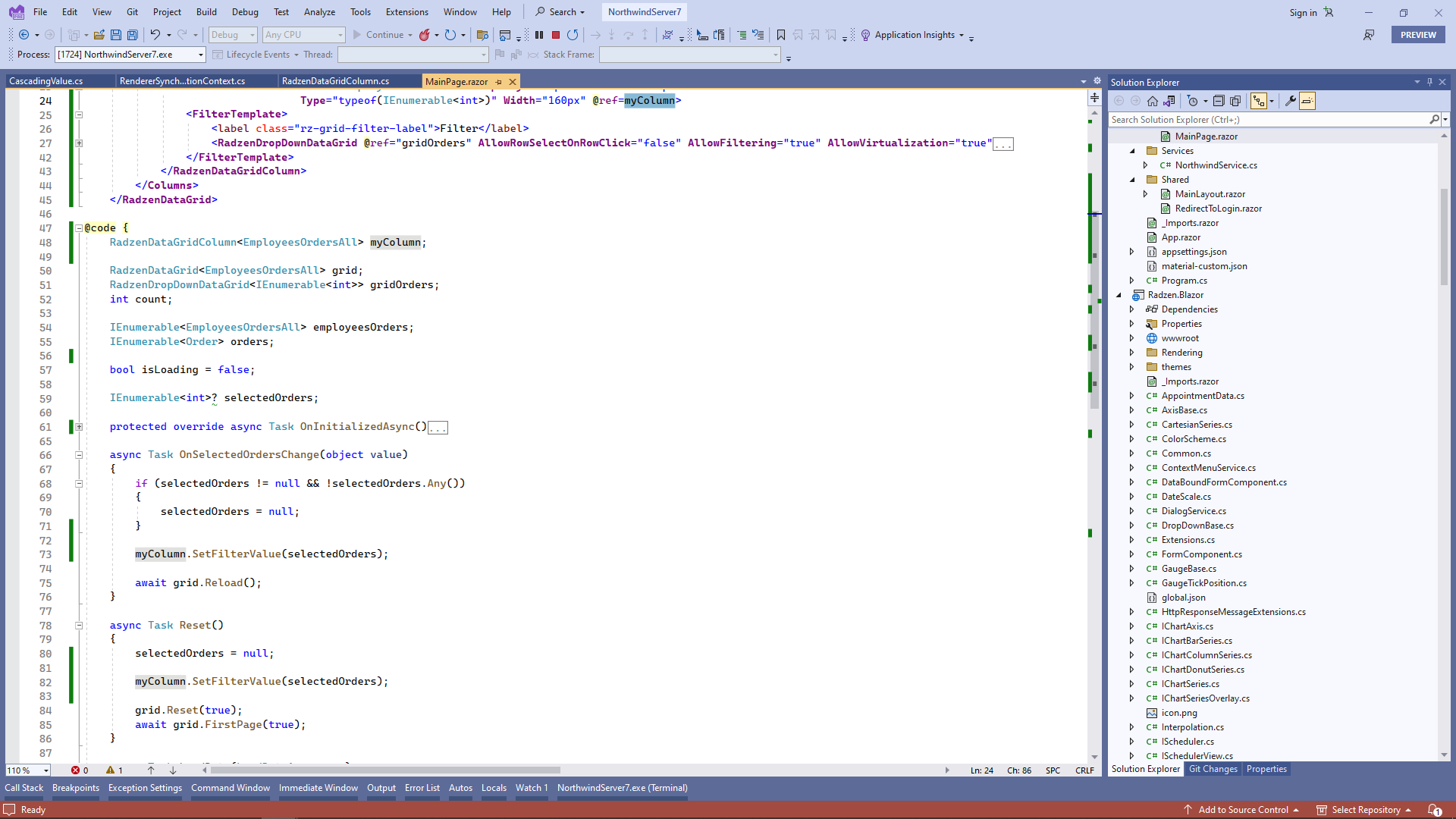Toggle pin on MainPage.razor tab
Image resolution: width=1456 pixels, height=819 pixels.
[498, 82]
